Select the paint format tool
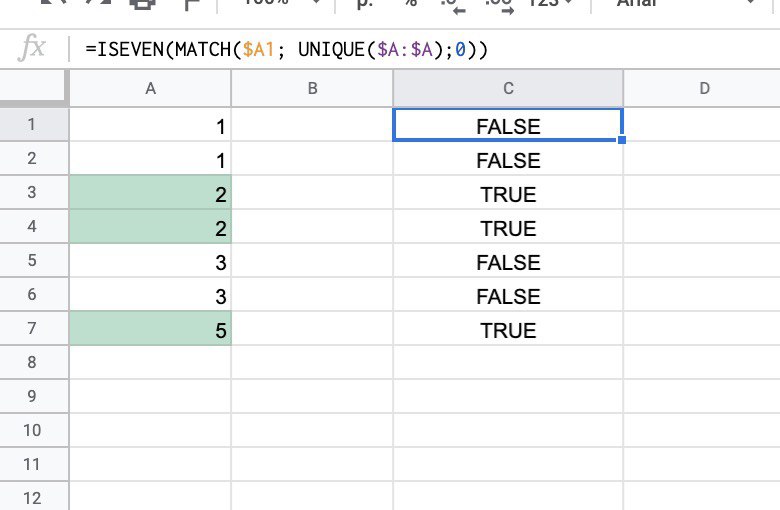The height and width of the screenshot is (510, 780). coord(191,4)
